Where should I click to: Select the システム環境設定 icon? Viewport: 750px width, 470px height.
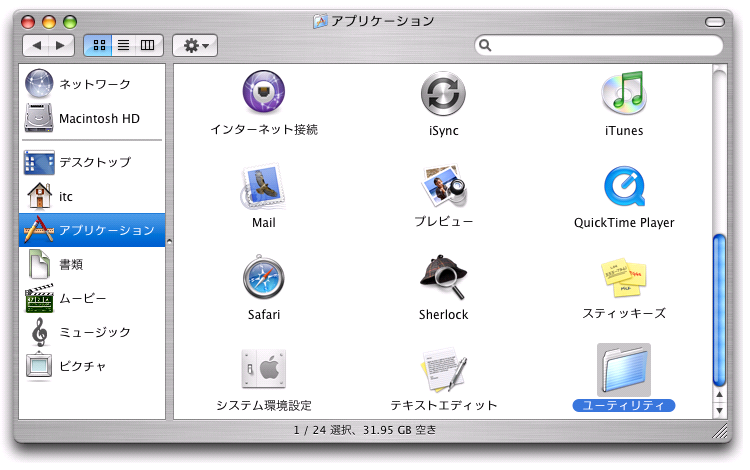coord(263,369)
